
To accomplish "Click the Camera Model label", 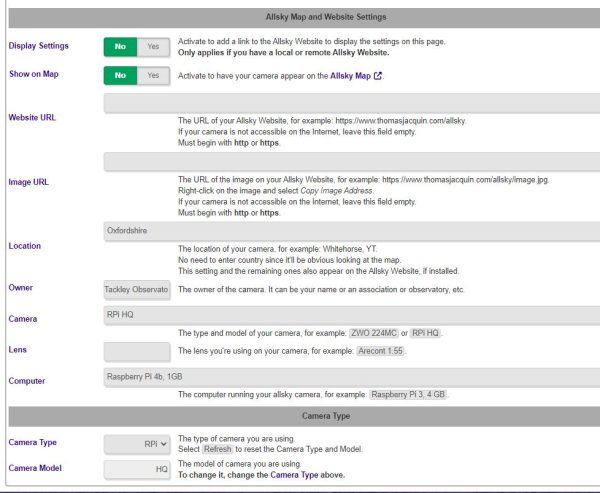I will click(x=35, y=468).
